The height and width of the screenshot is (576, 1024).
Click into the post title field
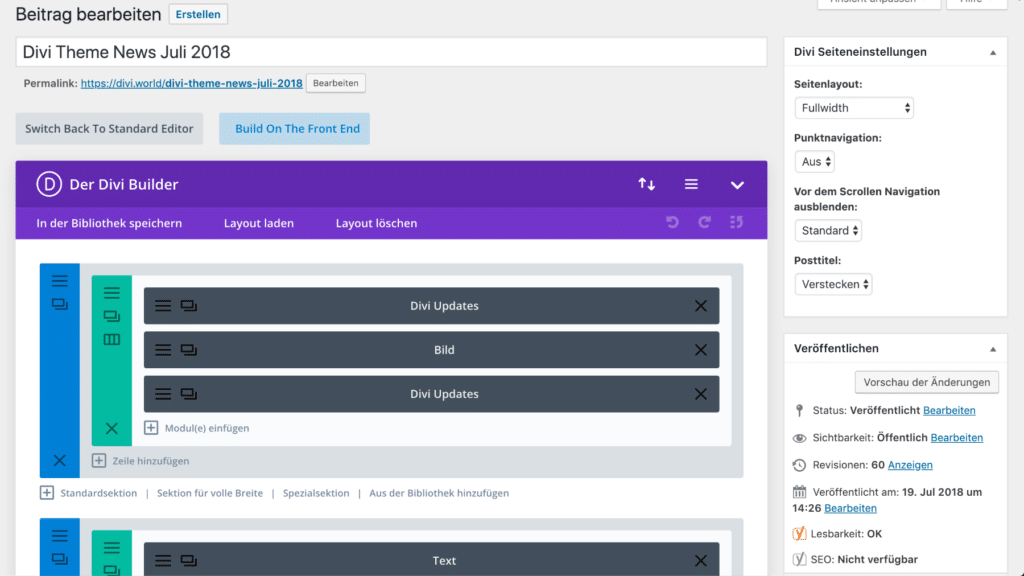click(391, 52)
